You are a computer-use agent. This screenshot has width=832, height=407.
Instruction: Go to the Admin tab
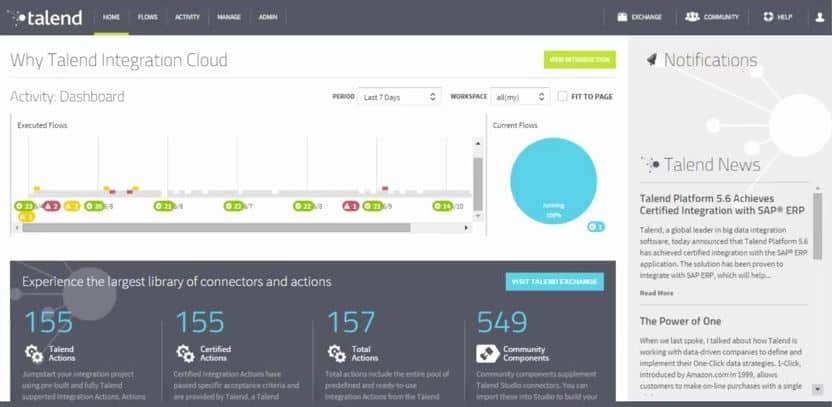268,17
